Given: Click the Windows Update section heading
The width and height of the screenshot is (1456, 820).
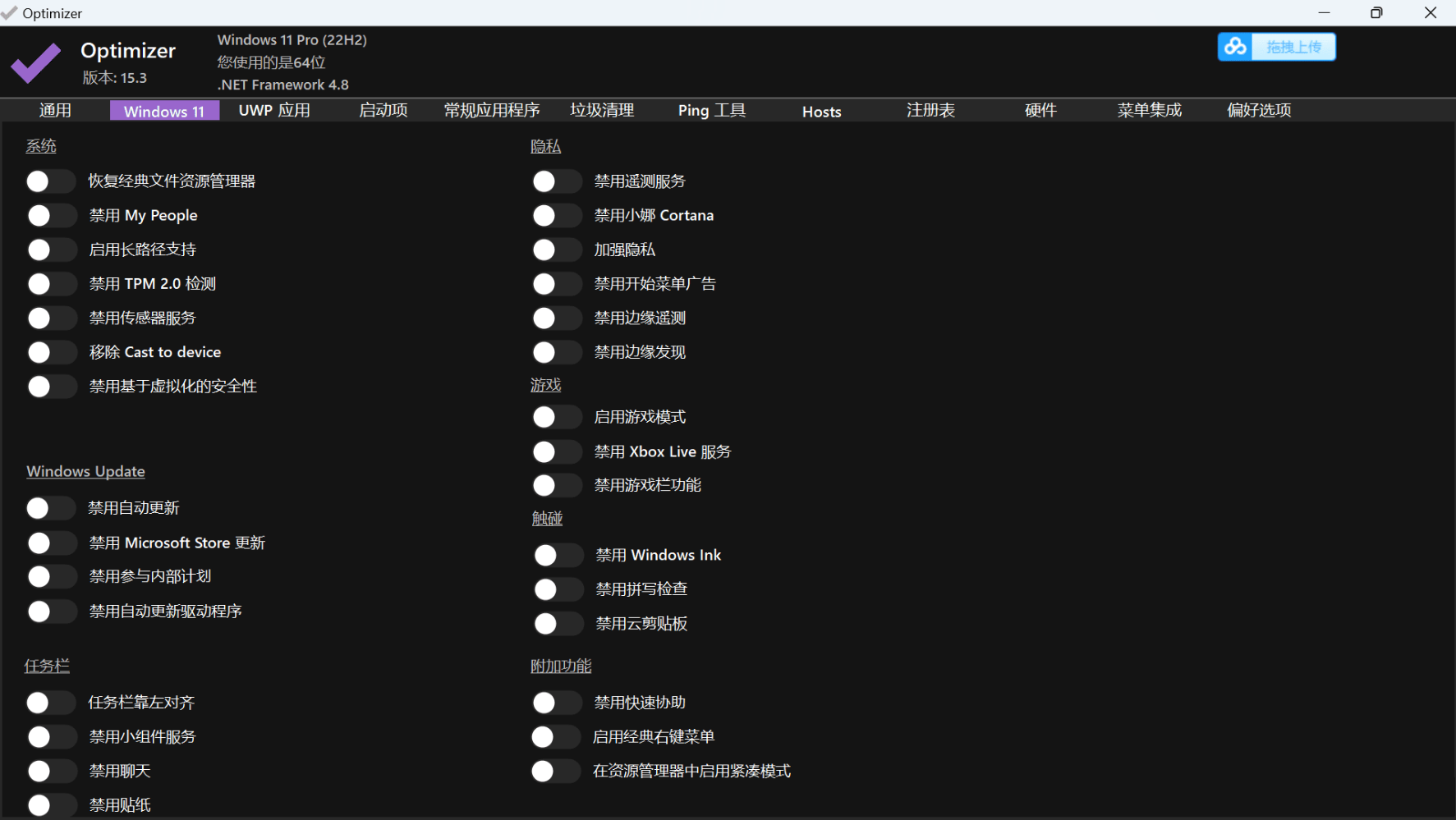Looking at the screenshot, I should (85, 472).
